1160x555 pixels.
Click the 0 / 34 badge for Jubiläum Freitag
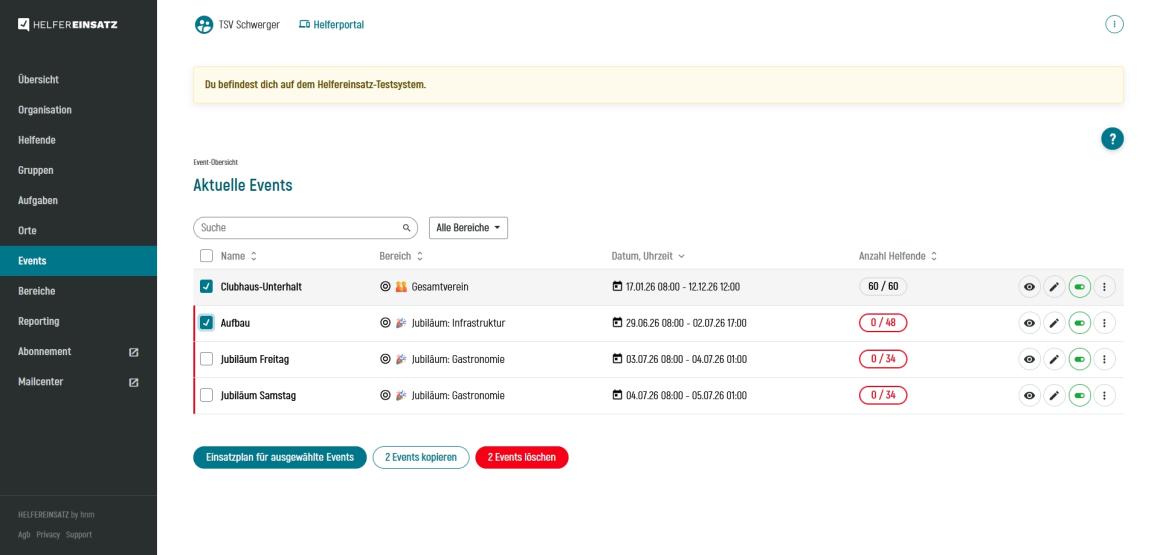tap(883, 359)
